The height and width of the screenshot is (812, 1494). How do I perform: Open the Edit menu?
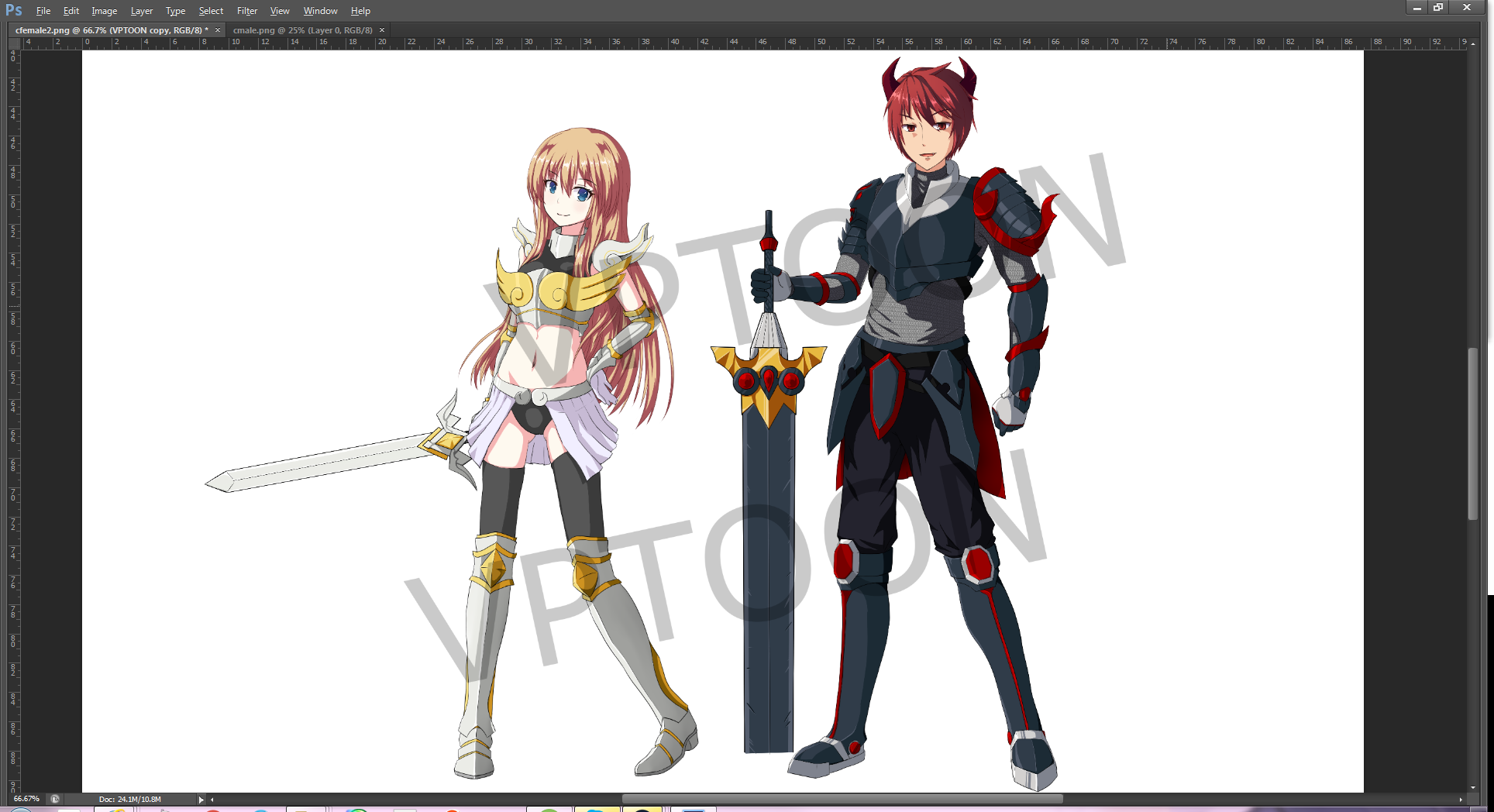pyautogui.click(x=71, y=11)
